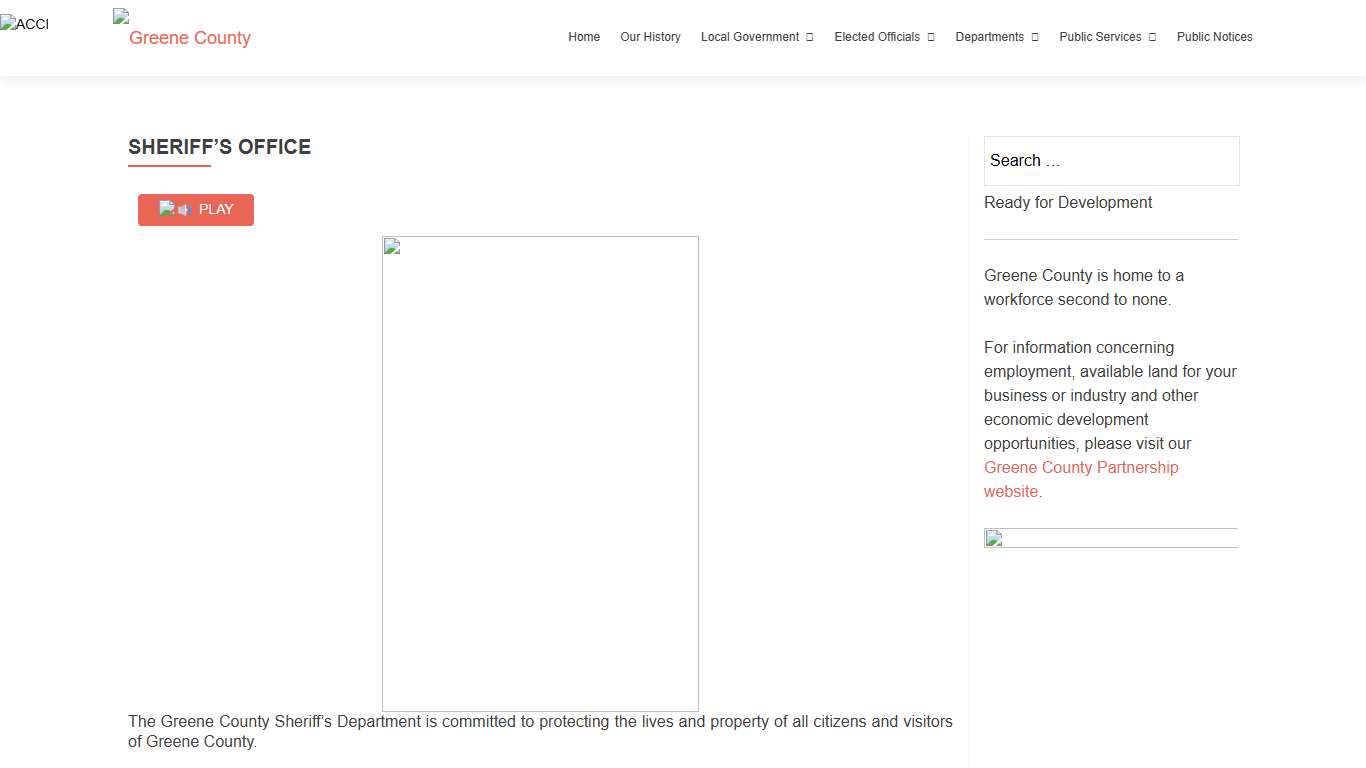
Task: Click the ACCI logo image
Action: tap(24, 24)
